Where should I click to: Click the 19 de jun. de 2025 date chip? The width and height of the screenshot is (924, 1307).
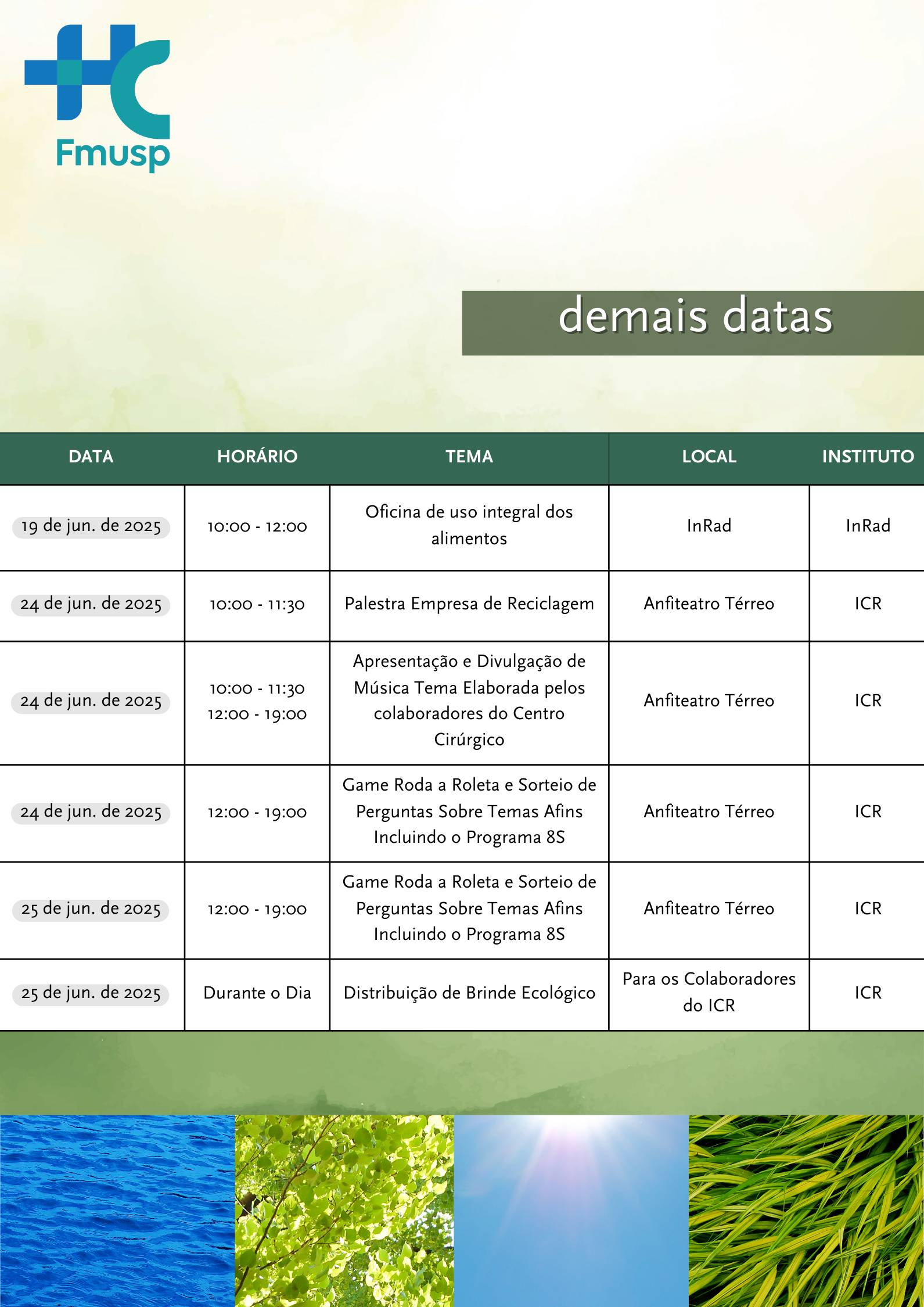[91, 526]
